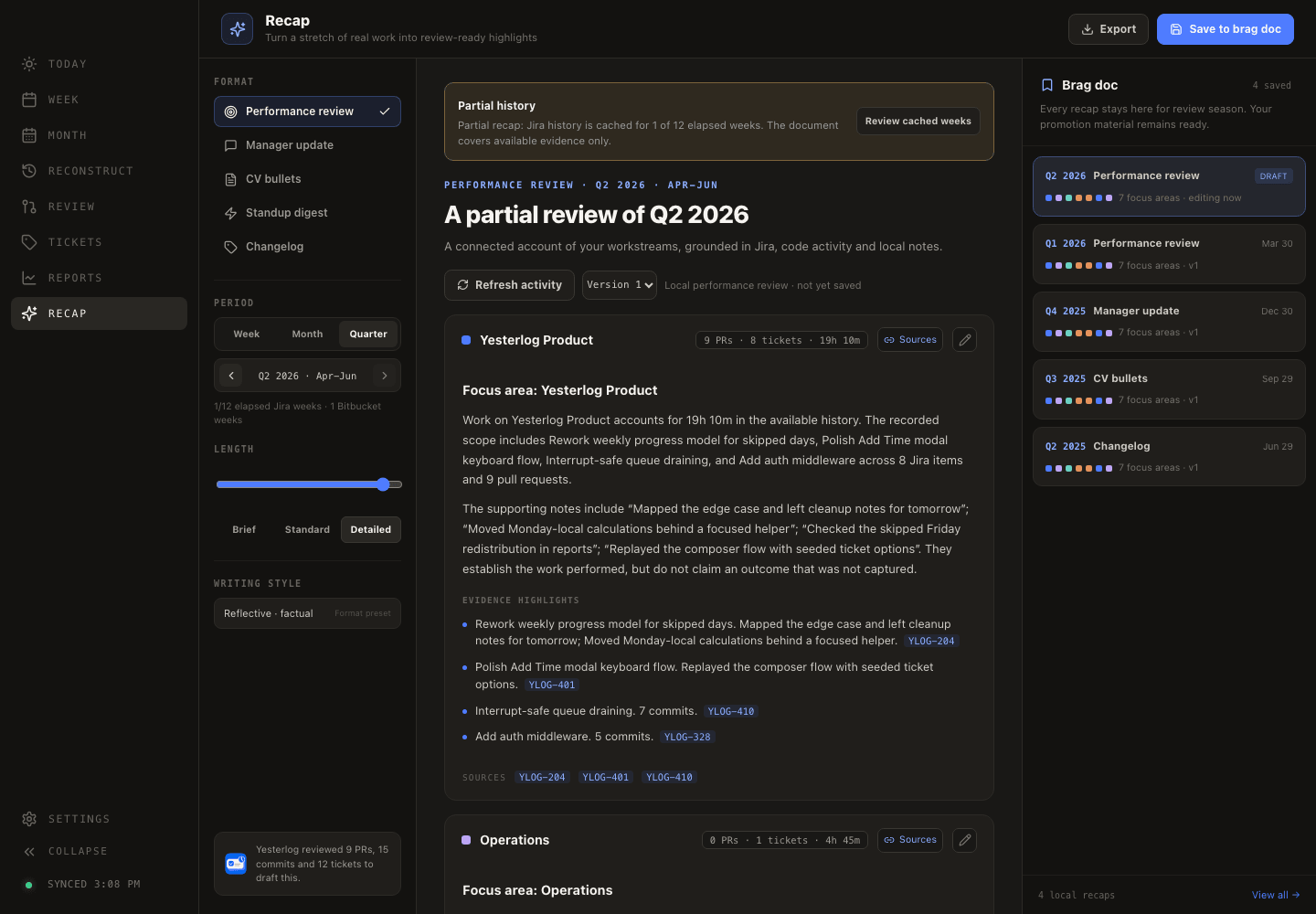Select Performance review format
This screenshot has width=1316, height=914.
point(307,112)
